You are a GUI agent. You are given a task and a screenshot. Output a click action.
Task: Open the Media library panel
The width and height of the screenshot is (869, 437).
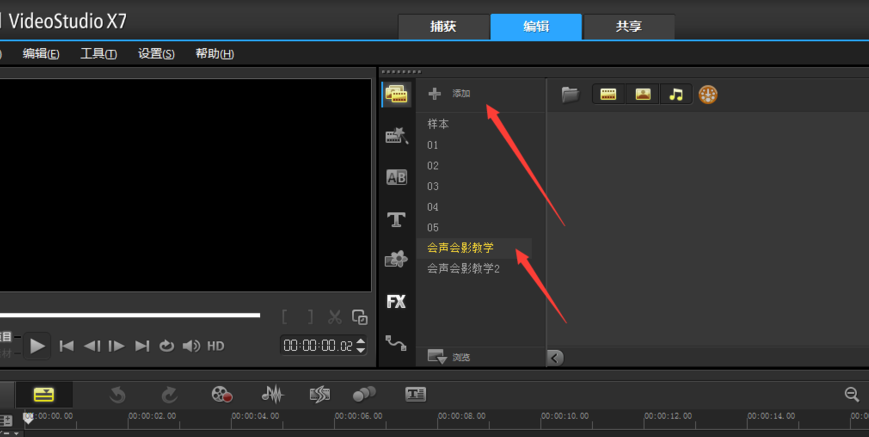point(397,95)
